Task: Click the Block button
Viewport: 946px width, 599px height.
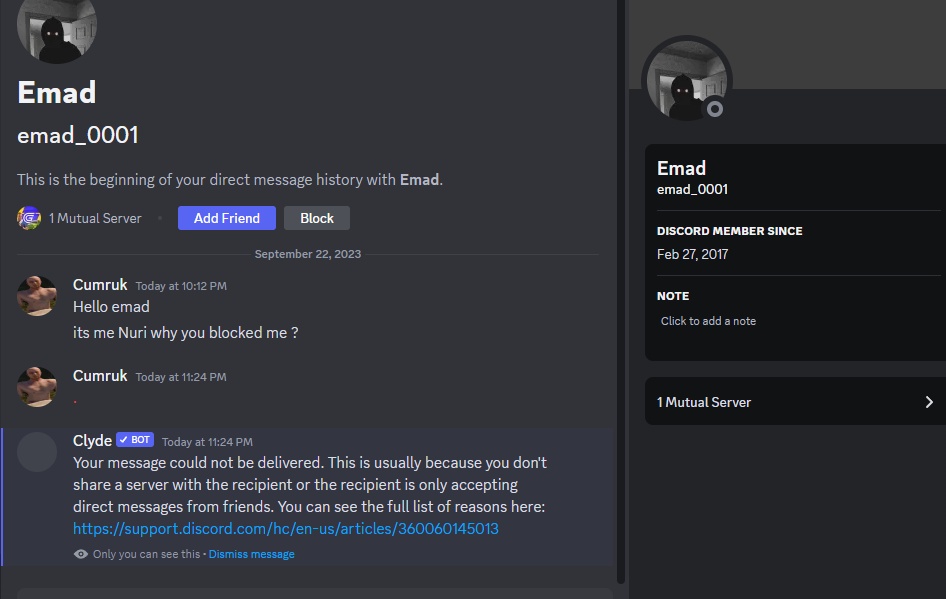Action: pyautogui.click(x=317, y=217)
